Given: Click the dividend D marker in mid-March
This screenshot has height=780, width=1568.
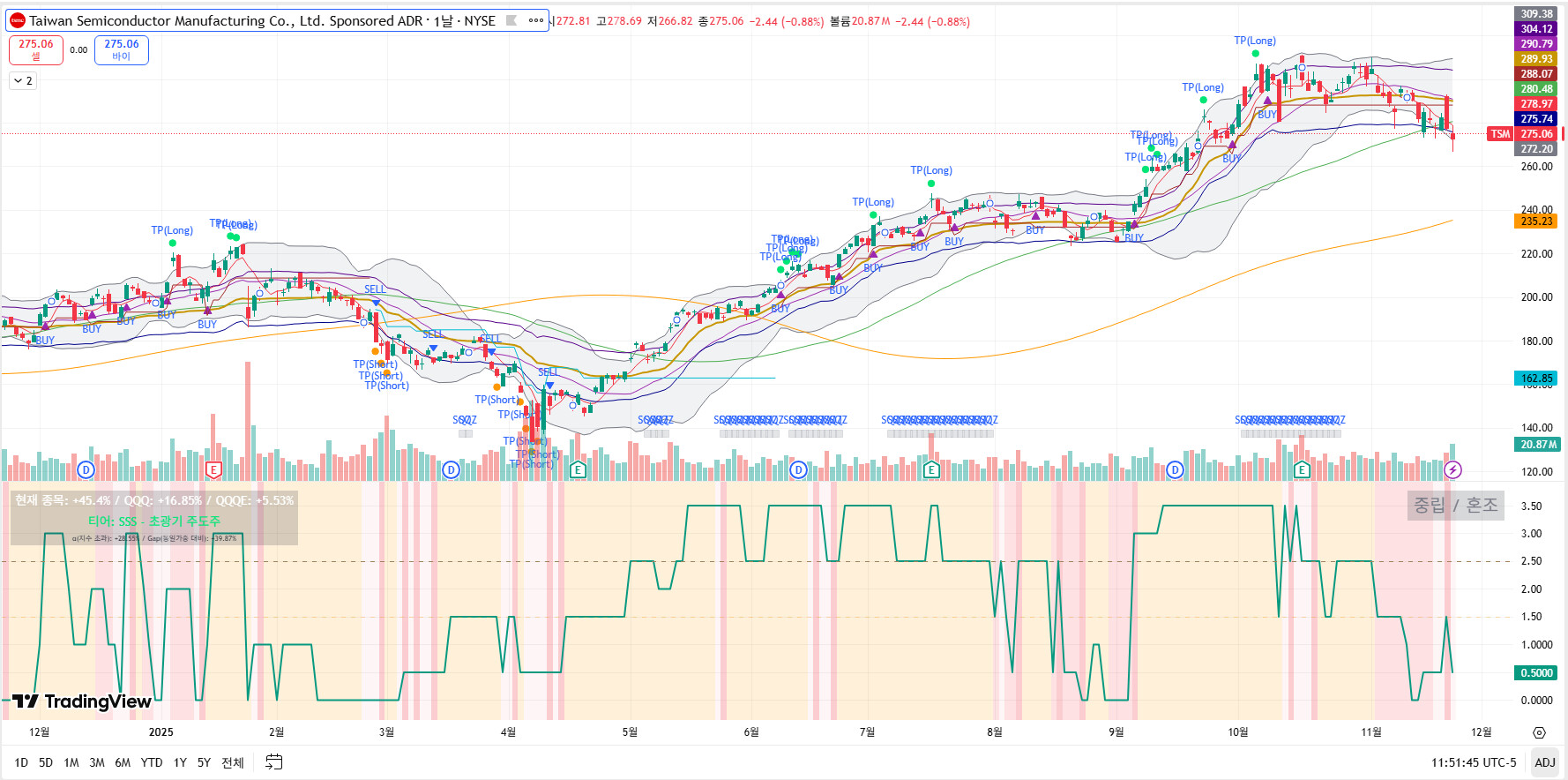Looking at the screenshot, I should coord(451,469).
